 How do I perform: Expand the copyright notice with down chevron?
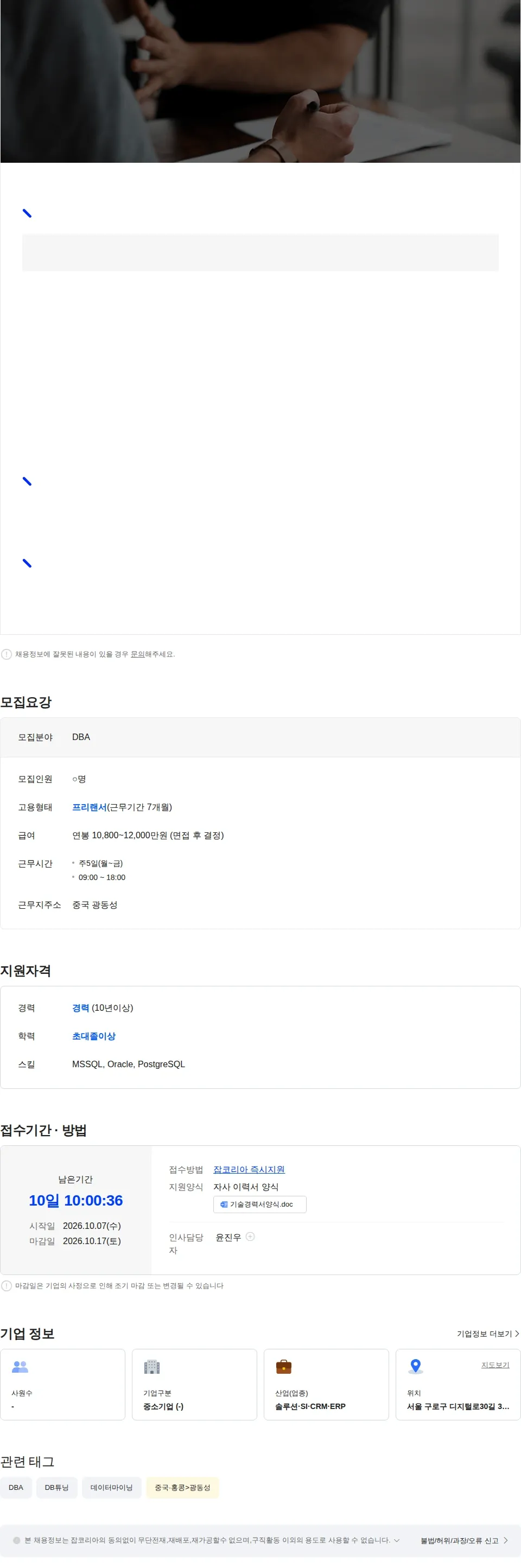point(397,1541)
